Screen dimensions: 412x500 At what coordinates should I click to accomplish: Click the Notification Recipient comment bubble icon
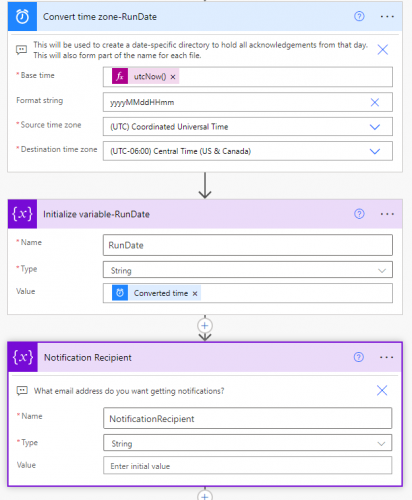pyautogui.click(x=22, y=391)
